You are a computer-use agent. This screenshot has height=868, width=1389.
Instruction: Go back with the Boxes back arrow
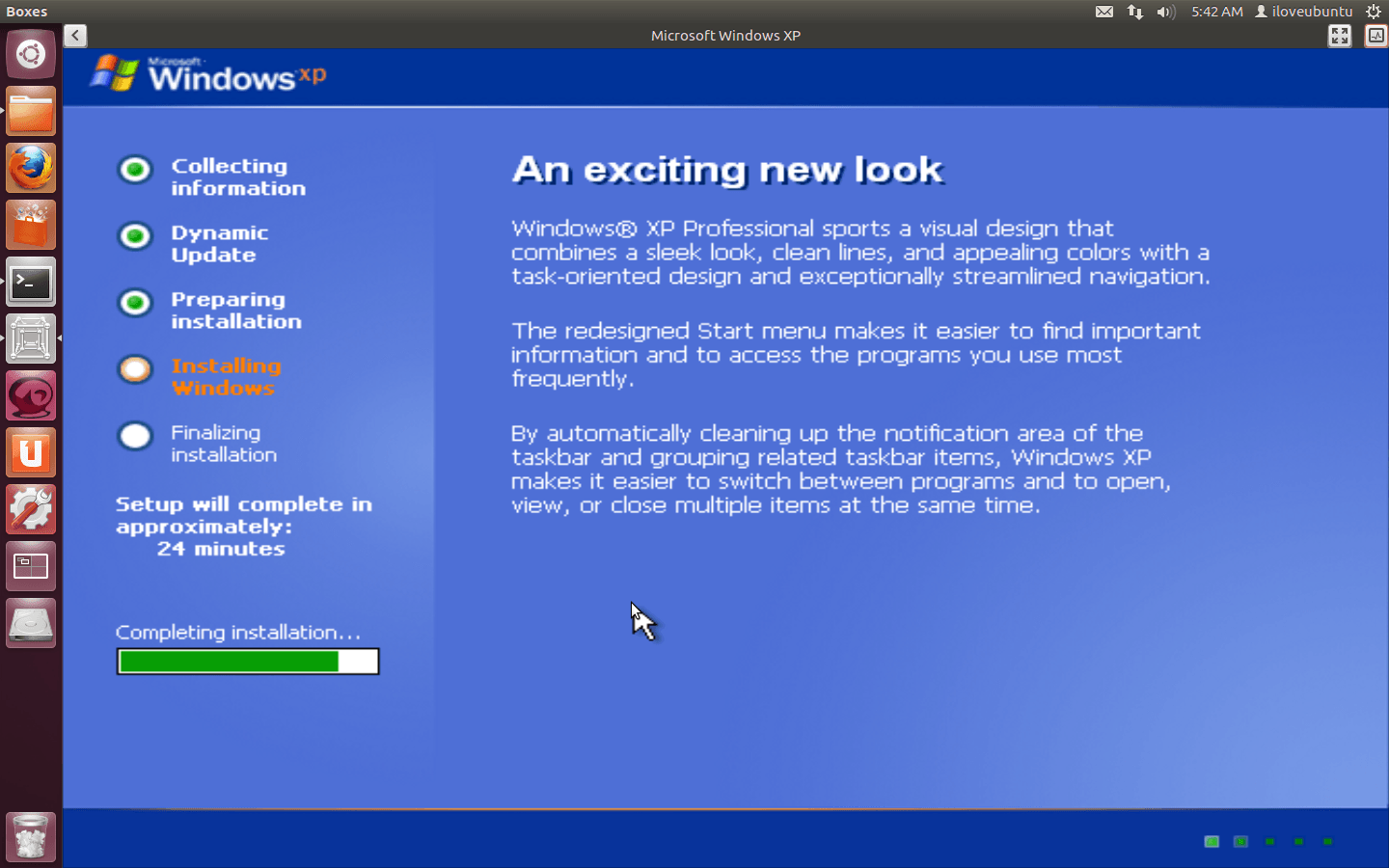tap(75, 36)
